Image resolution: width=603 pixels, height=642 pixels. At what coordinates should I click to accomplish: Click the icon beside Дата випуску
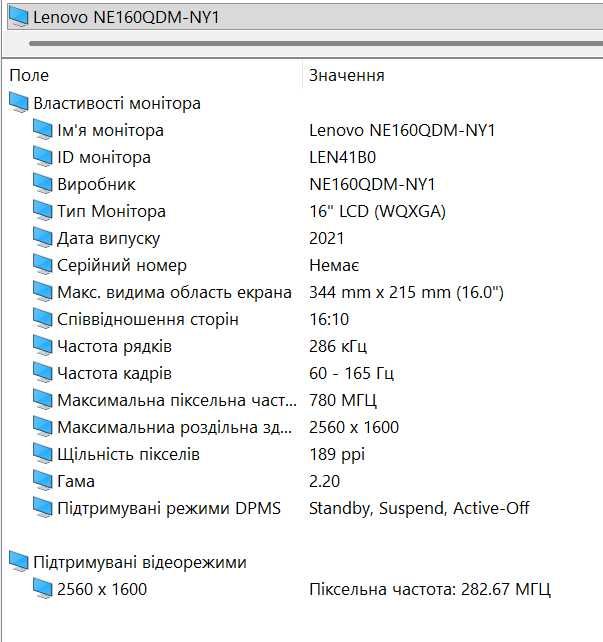(x=43, y=237)
